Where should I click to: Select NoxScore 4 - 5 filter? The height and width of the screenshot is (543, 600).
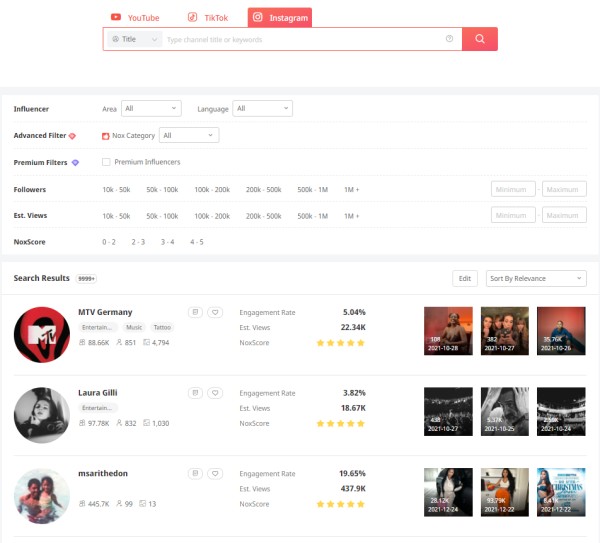pos(195,242)
